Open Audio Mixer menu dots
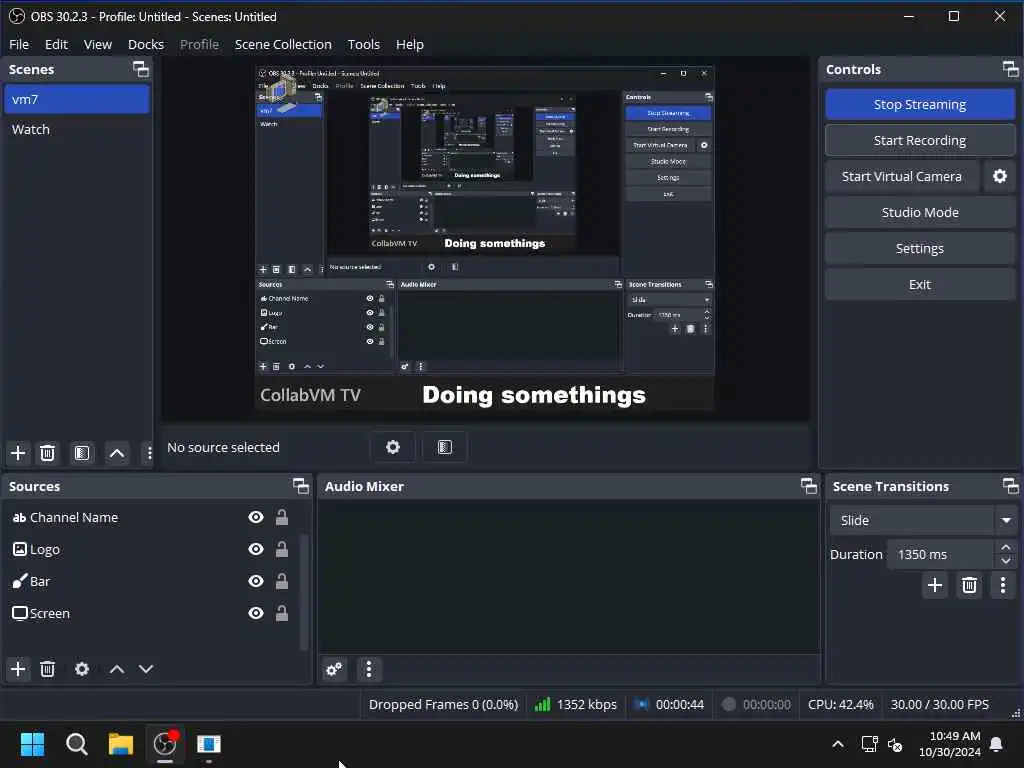 click(369, 669)
